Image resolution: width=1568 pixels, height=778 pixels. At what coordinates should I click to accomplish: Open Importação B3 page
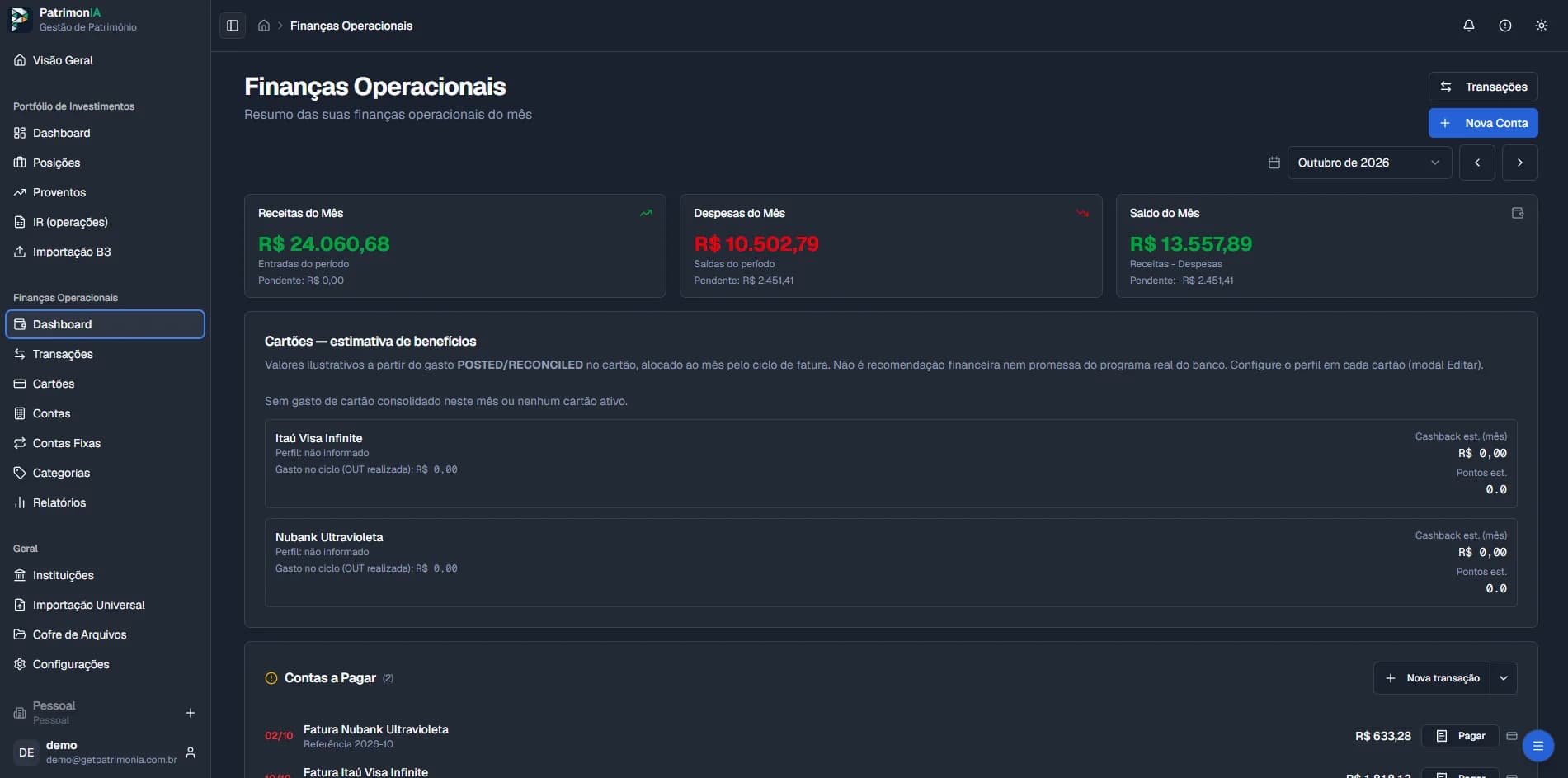pos(105,252)
